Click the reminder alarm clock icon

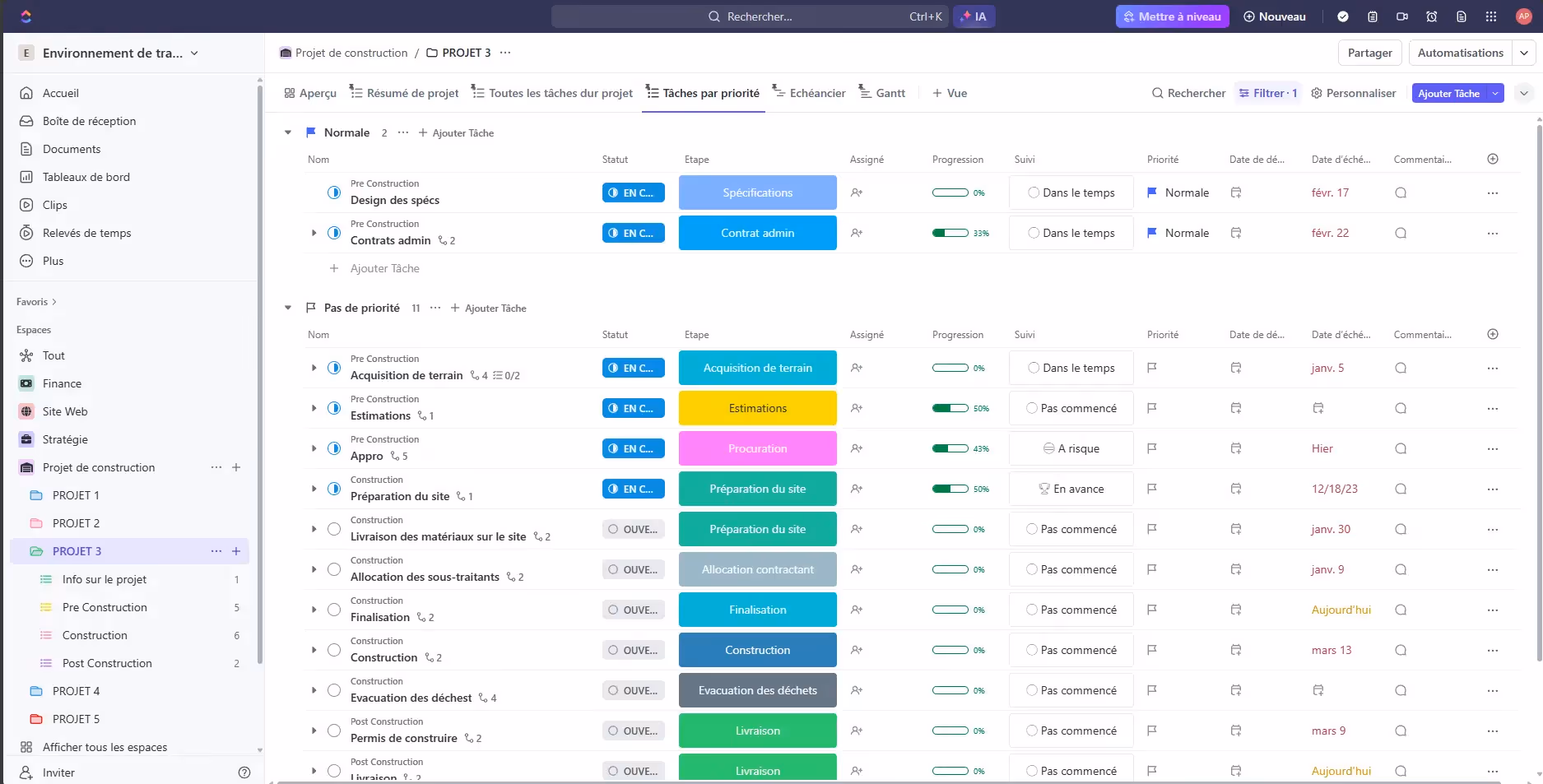tap(1432, 16)
